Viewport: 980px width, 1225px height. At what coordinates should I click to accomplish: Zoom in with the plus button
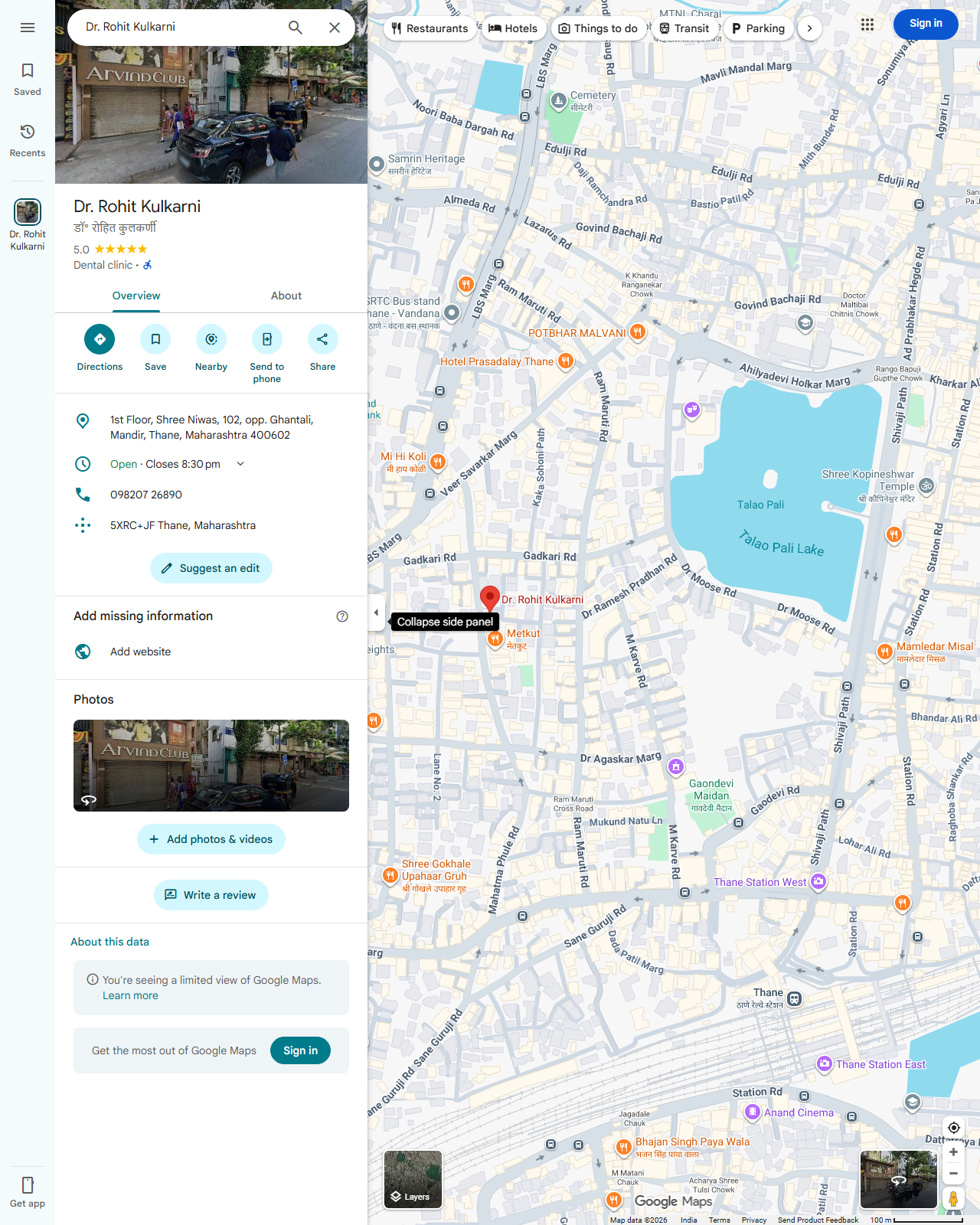tap(954, 1152)
